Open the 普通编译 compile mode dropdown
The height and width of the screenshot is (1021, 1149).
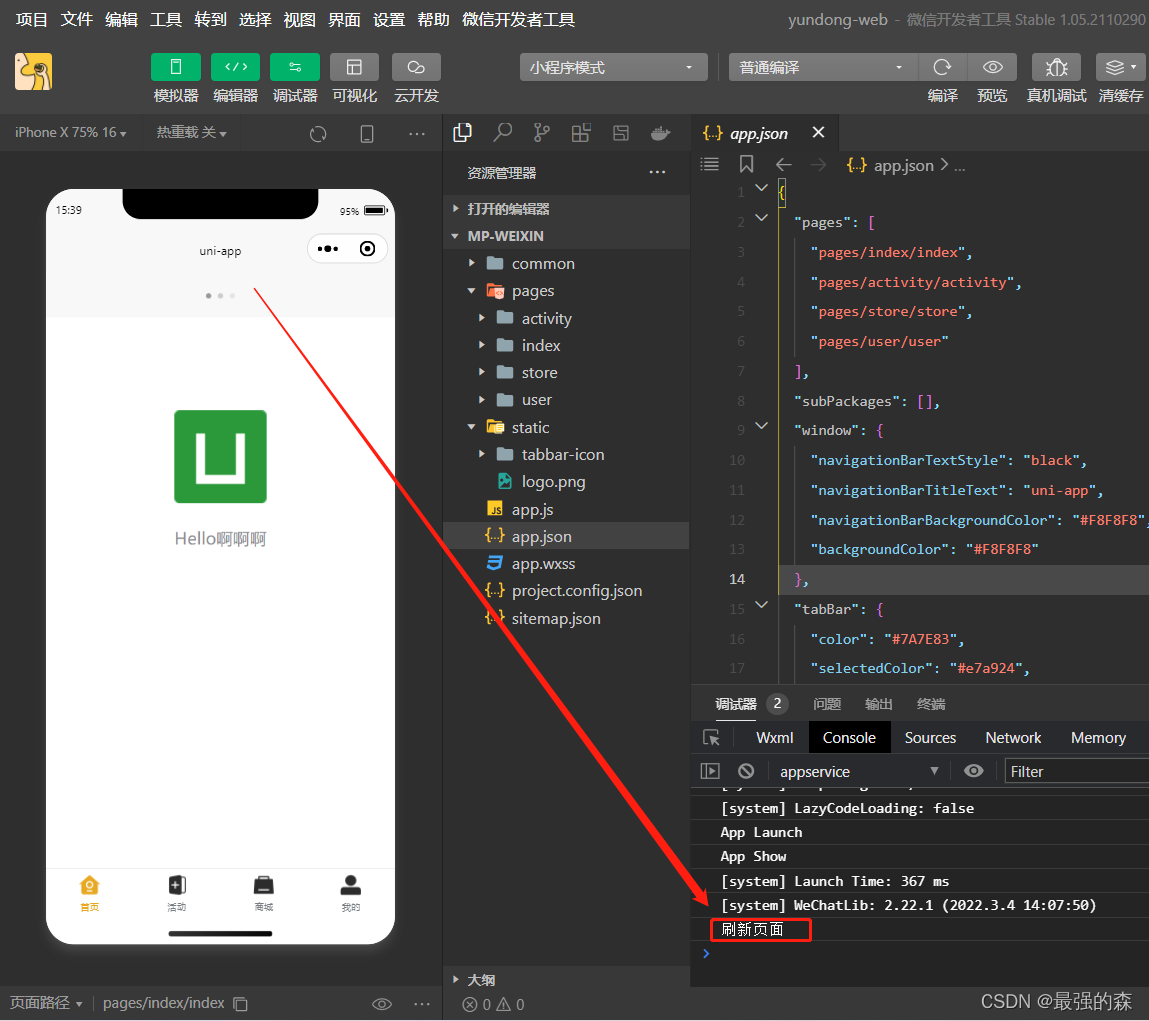[x=823, y=67]
